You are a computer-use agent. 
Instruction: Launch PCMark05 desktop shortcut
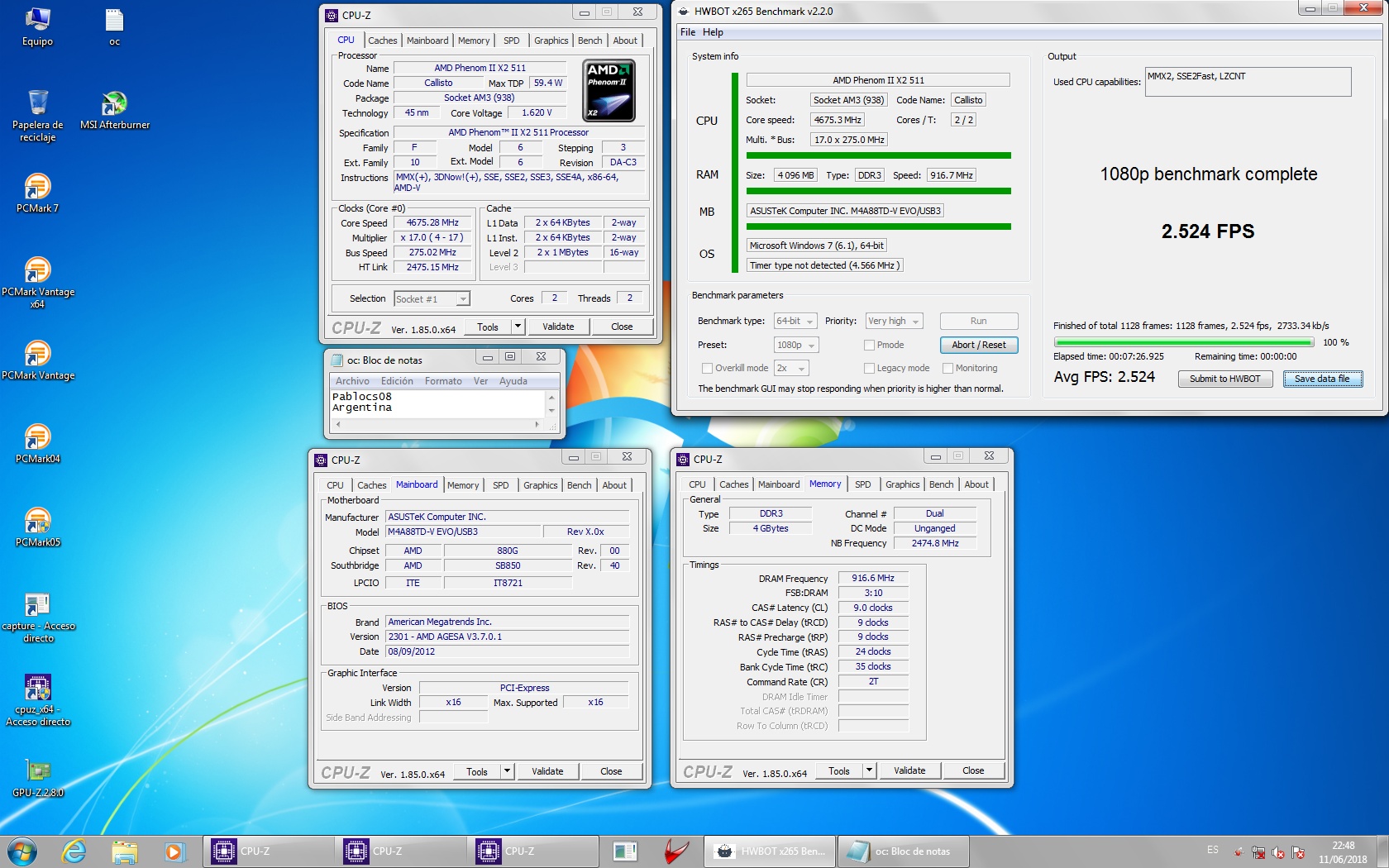[37, 527]
